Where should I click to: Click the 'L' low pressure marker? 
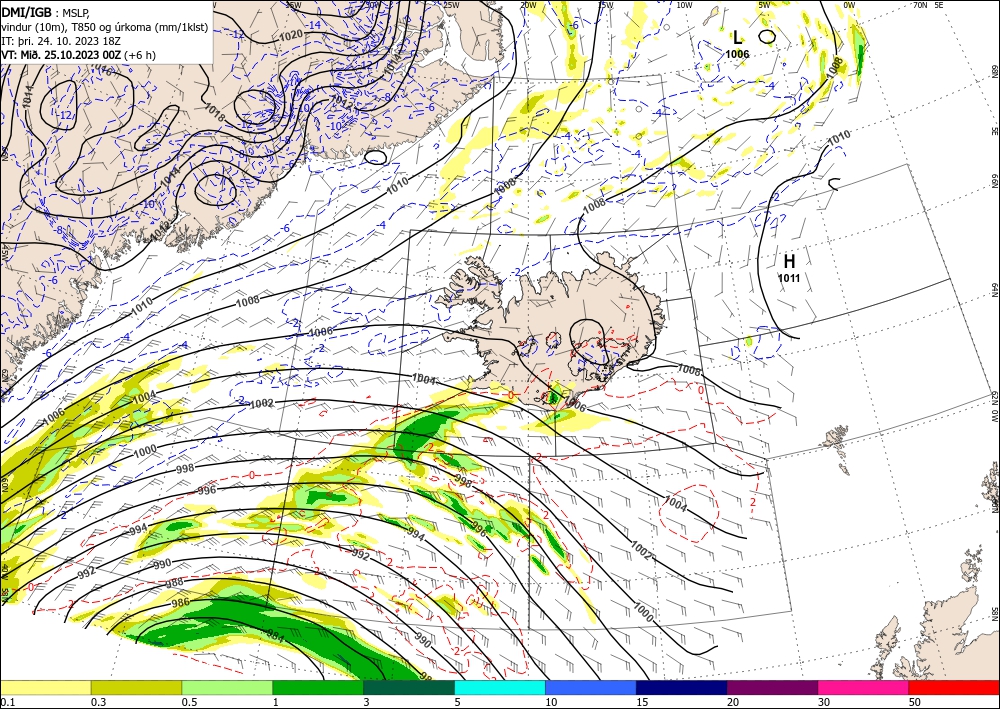(737, 37)
